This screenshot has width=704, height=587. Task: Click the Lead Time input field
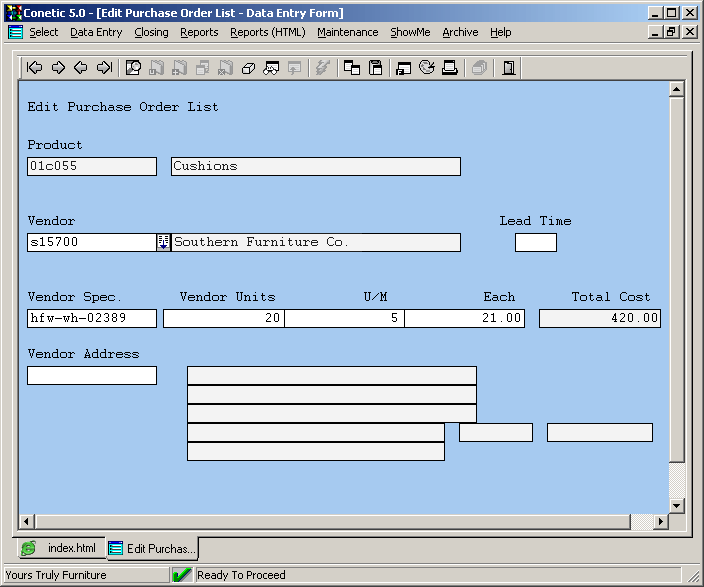click(535, 242)
